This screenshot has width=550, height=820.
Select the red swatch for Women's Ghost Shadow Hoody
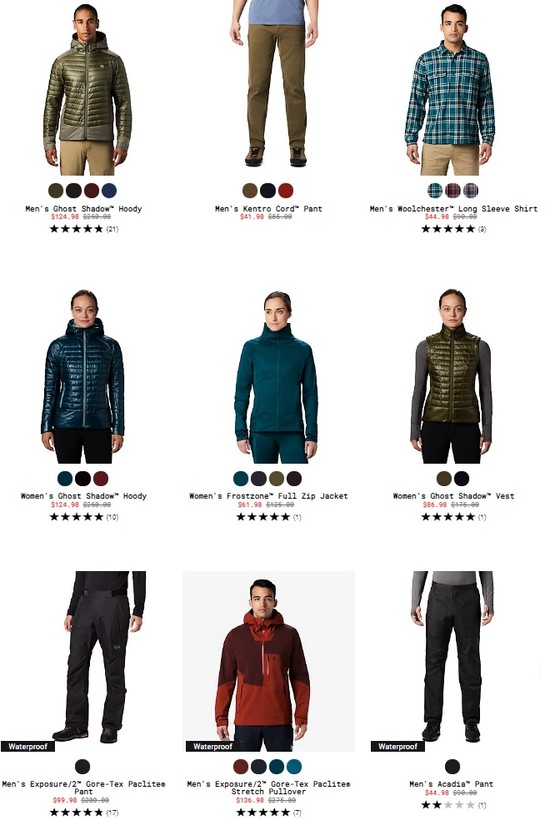100,478
